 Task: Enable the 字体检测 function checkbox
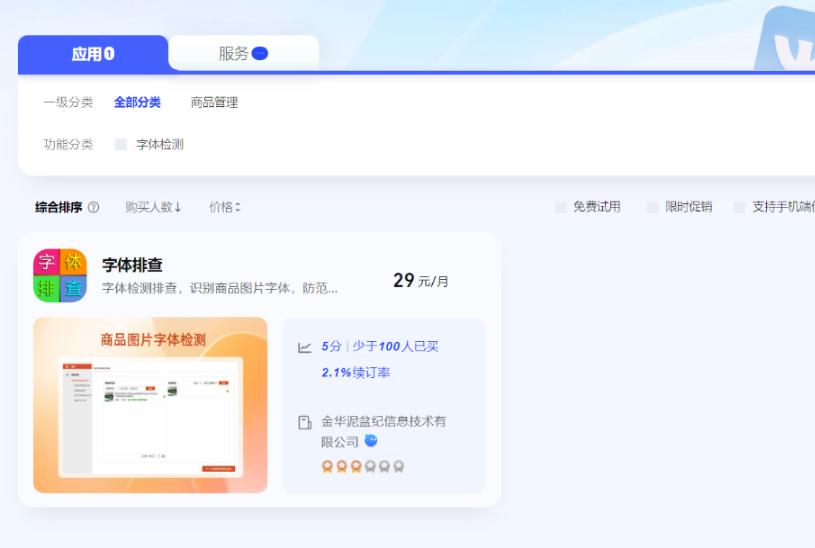(121, 145)
